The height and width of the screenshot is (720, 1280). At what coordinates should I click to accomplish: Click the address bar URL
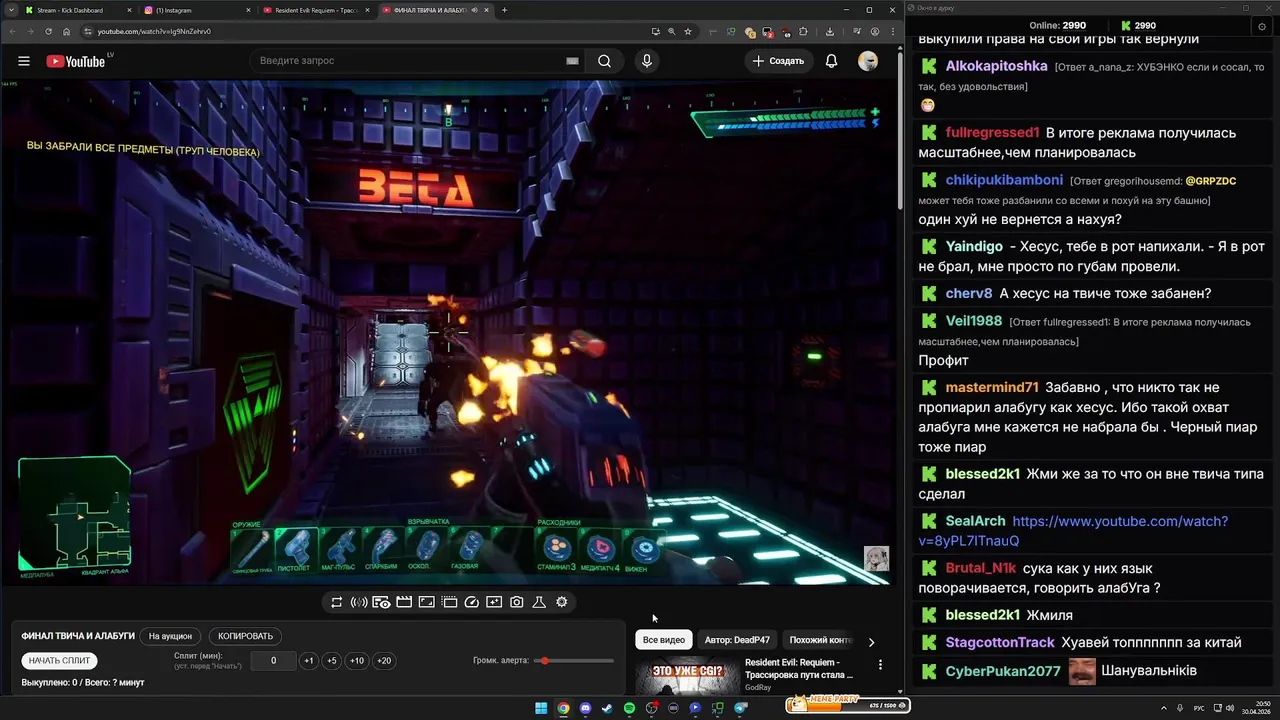[154, 31]
